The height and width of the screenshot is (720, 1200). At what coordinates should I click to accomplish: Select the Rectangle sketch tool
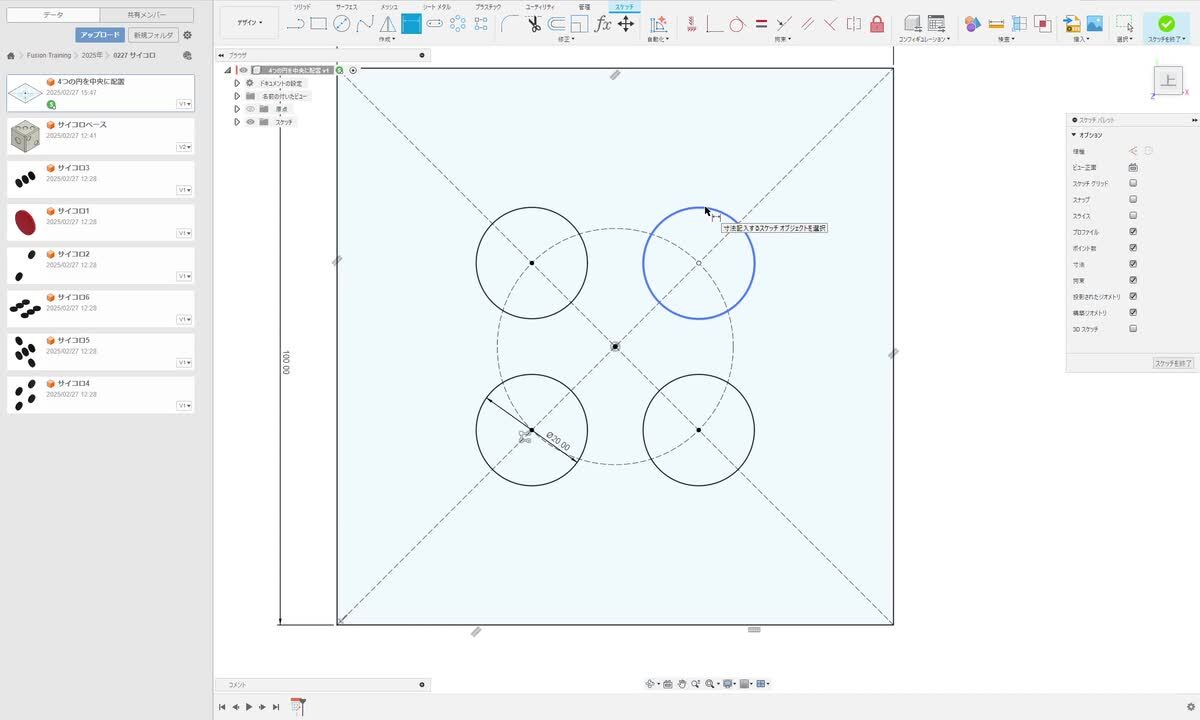318,24
